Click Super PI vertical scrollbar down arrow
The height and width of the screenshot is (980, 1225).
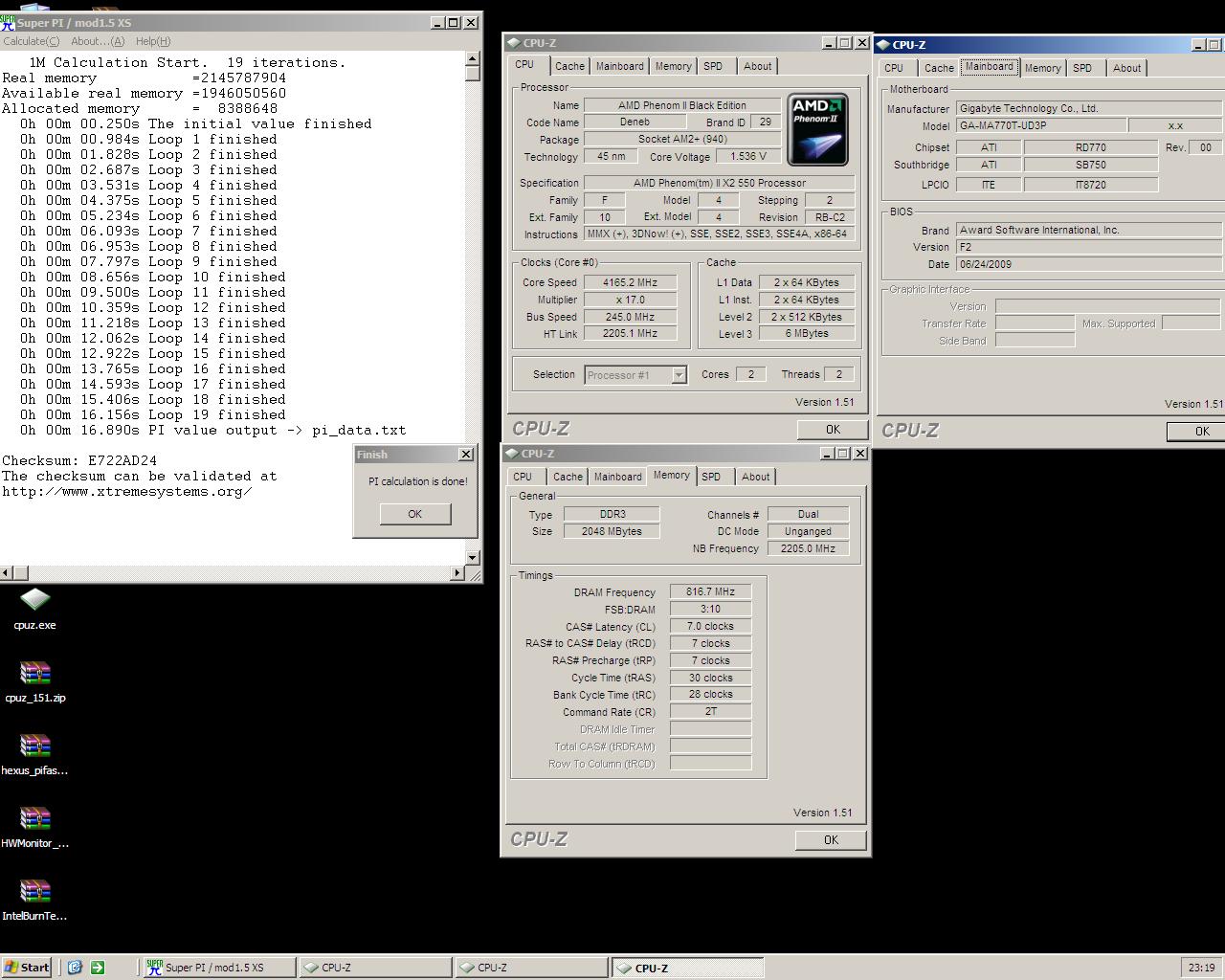tap(472, 557)
